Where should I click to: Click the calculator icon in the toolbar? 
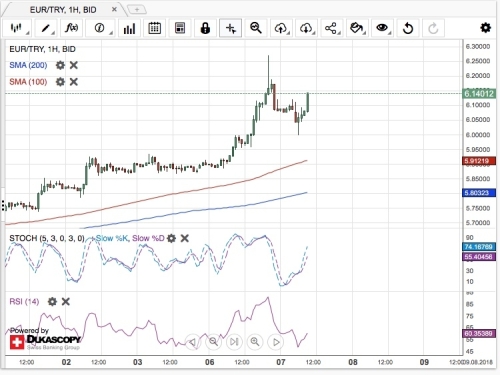(x=180, y=28)
